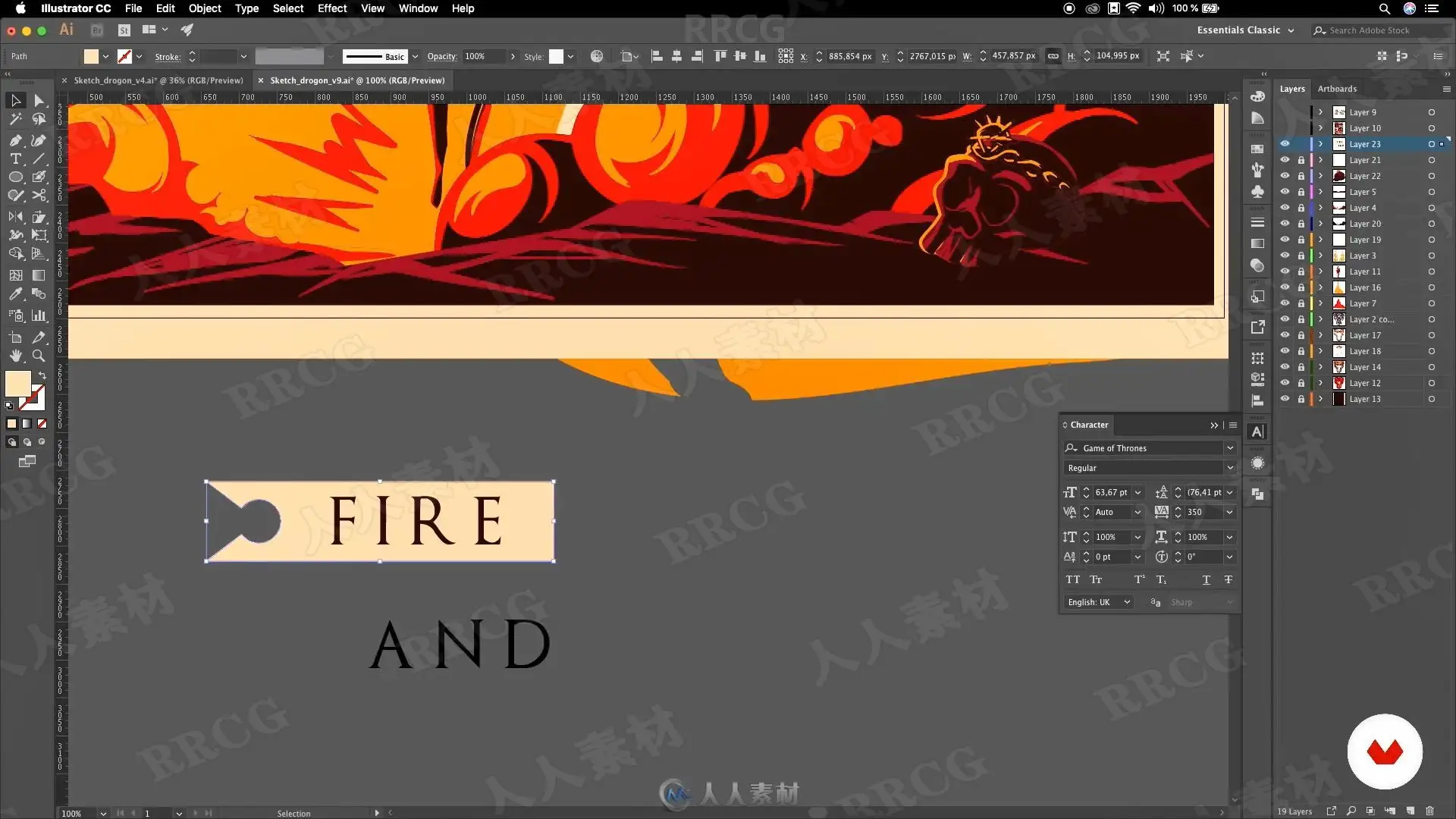Unlock Layer 5 lock toggle
Screen dimensions: 1456x819
(x=1301, y=192)
